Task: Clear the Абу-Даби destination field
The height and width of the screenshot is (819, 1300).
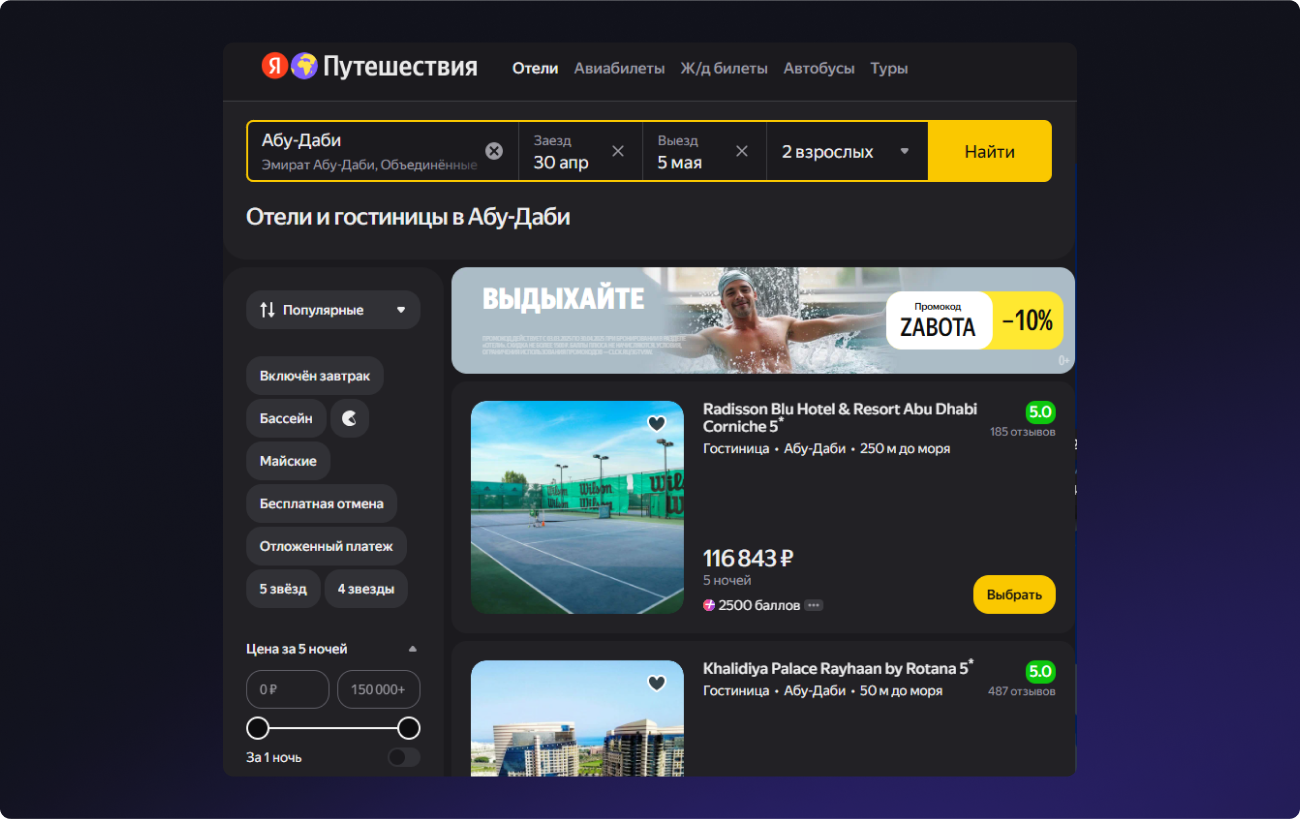Action: click(x=494, y=151)
